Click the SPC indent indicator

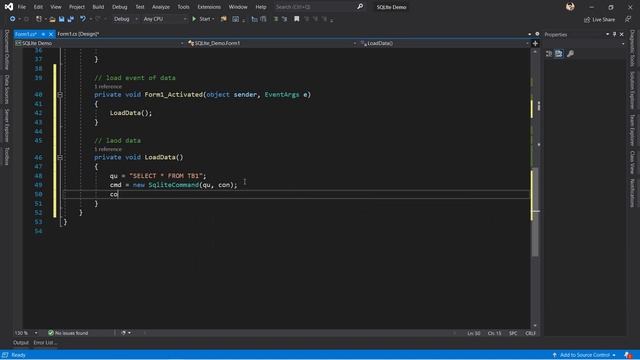pos(513,333)
